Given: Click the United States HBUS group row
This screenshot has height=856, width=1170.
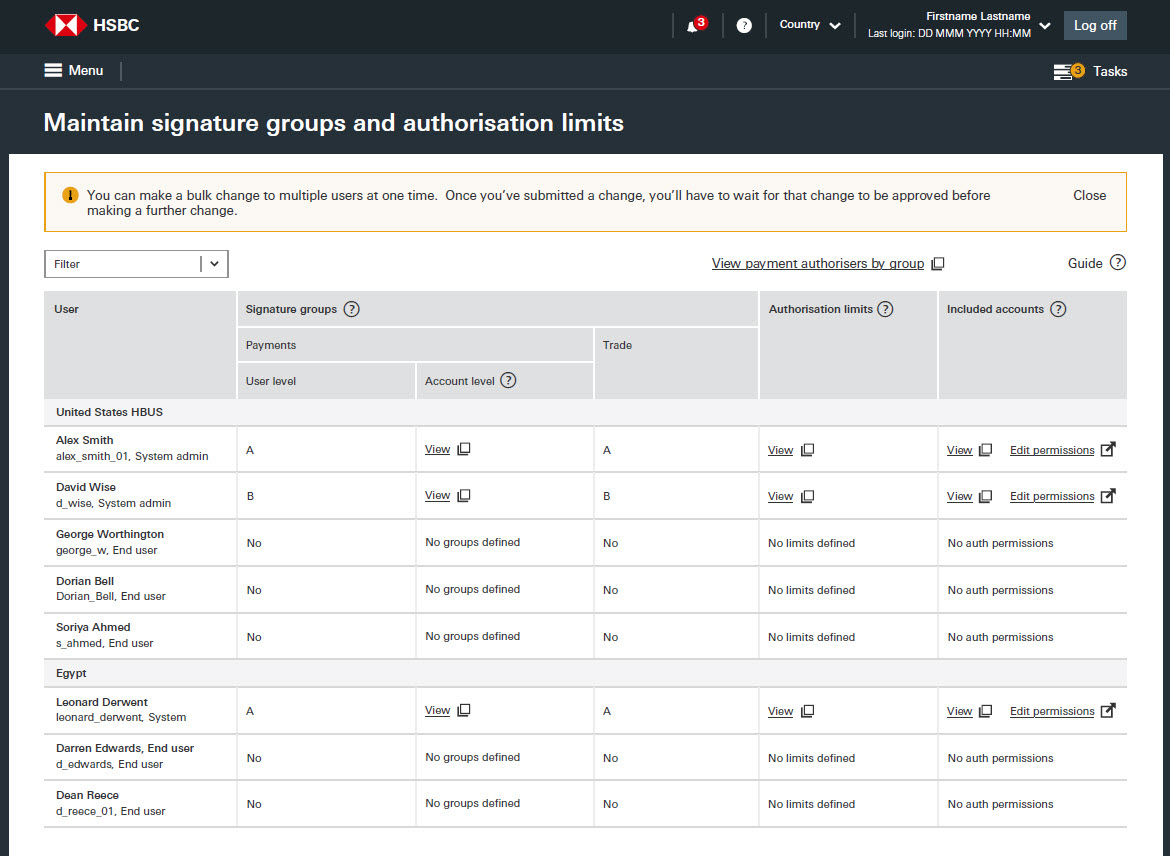Looking at the screenshot, I should [x=585, y=412].
